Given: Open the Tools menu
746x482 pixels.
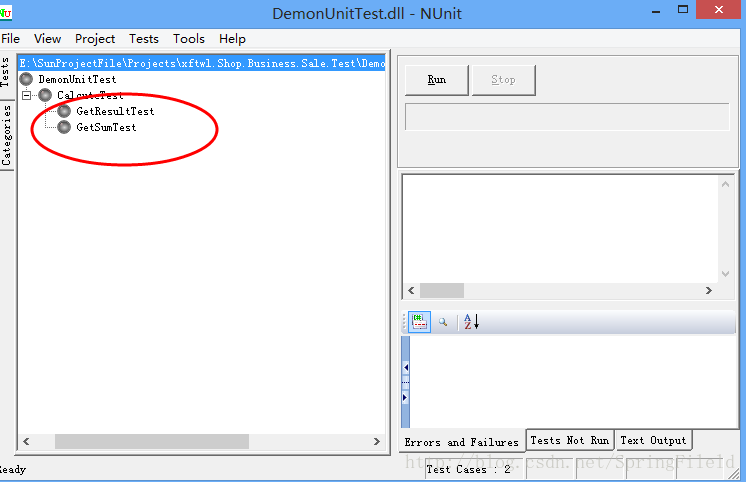Looking at the screenshot, I should [189, 39].
